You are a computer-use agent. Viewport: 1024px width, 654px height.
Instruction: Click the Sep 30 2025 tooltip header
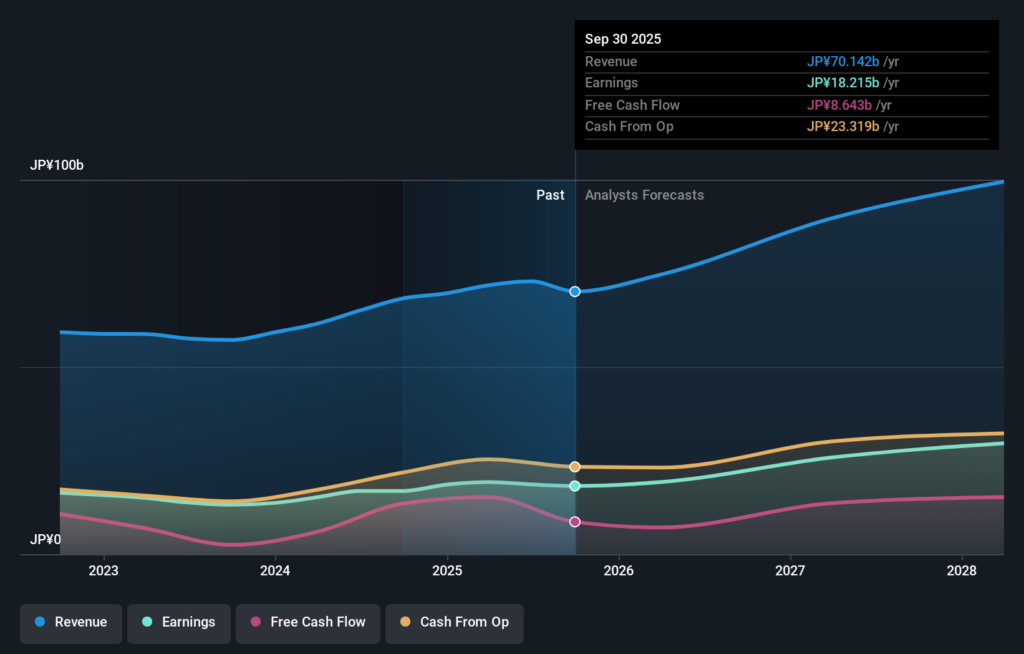[x=623, y=39]
